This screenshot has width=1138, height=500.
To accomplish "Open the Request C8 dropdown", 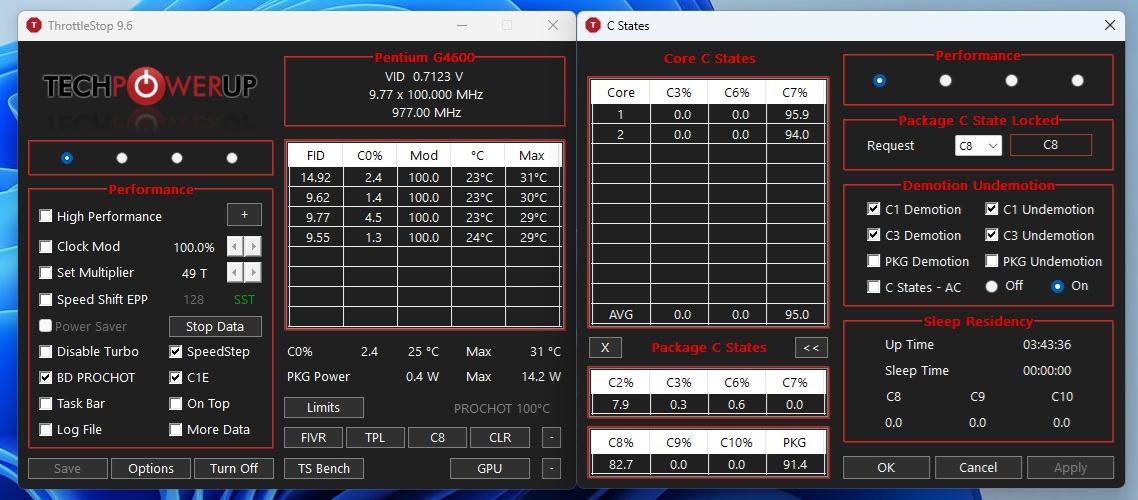I will click(x=978, y=145).
